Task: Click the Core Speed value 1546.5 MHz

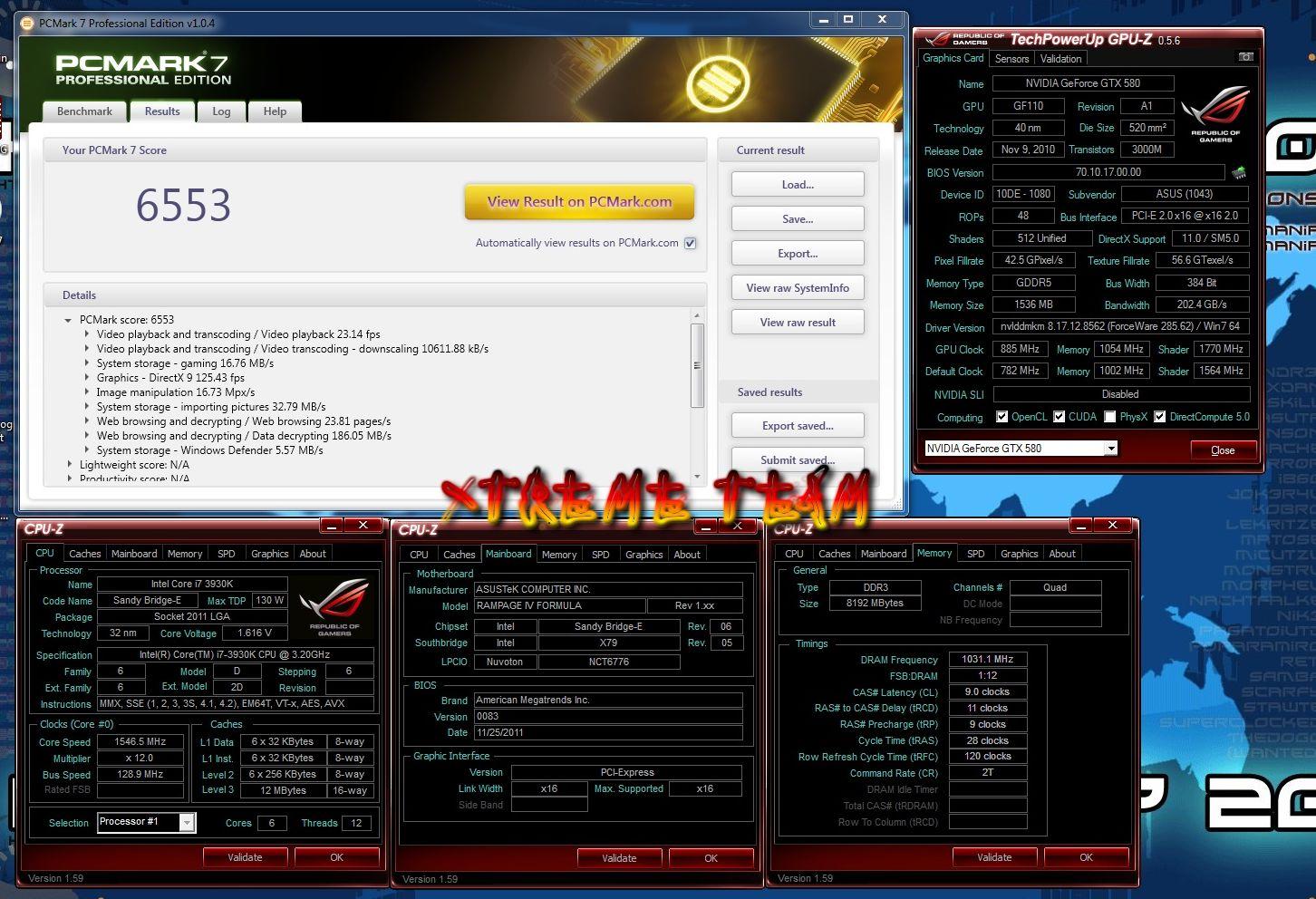Action: (x=140, y=741)
